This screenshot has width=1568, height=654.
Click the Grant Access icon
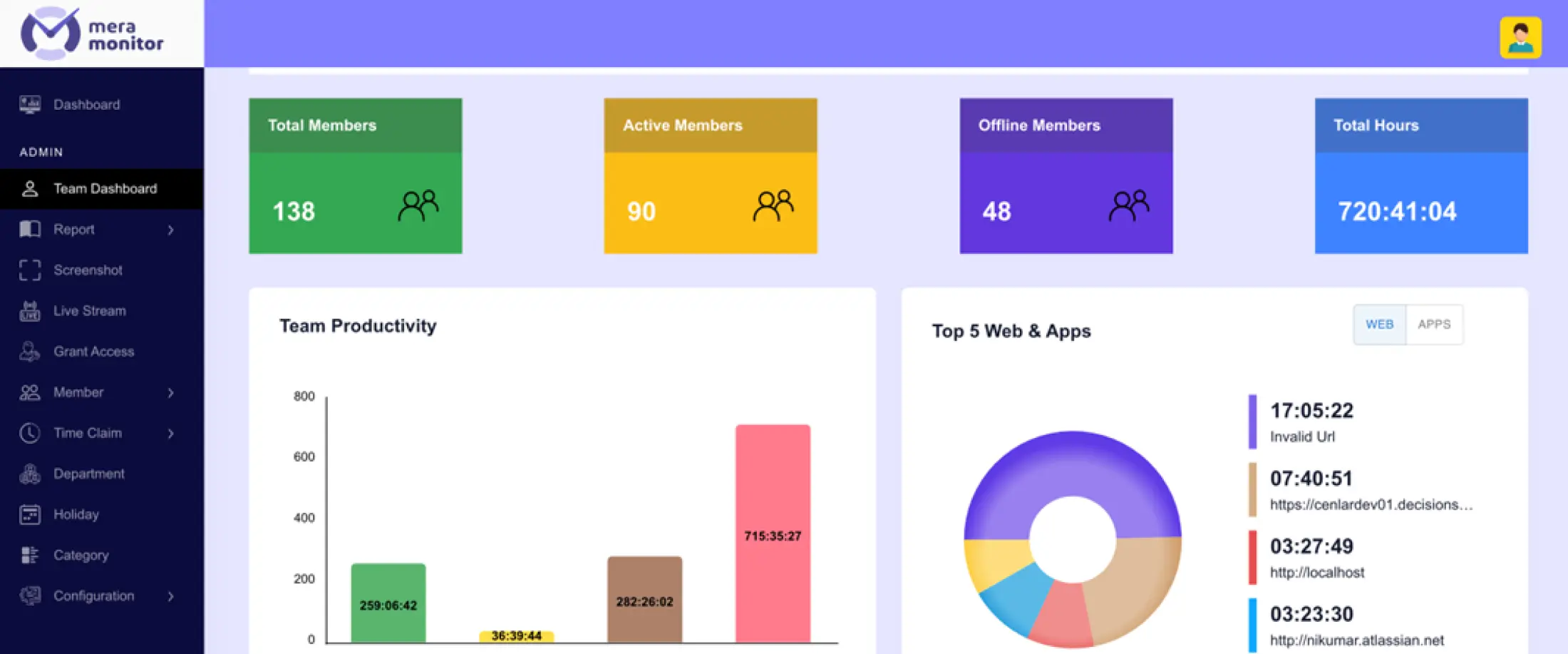pyautogui.click(x=30, y=352)
